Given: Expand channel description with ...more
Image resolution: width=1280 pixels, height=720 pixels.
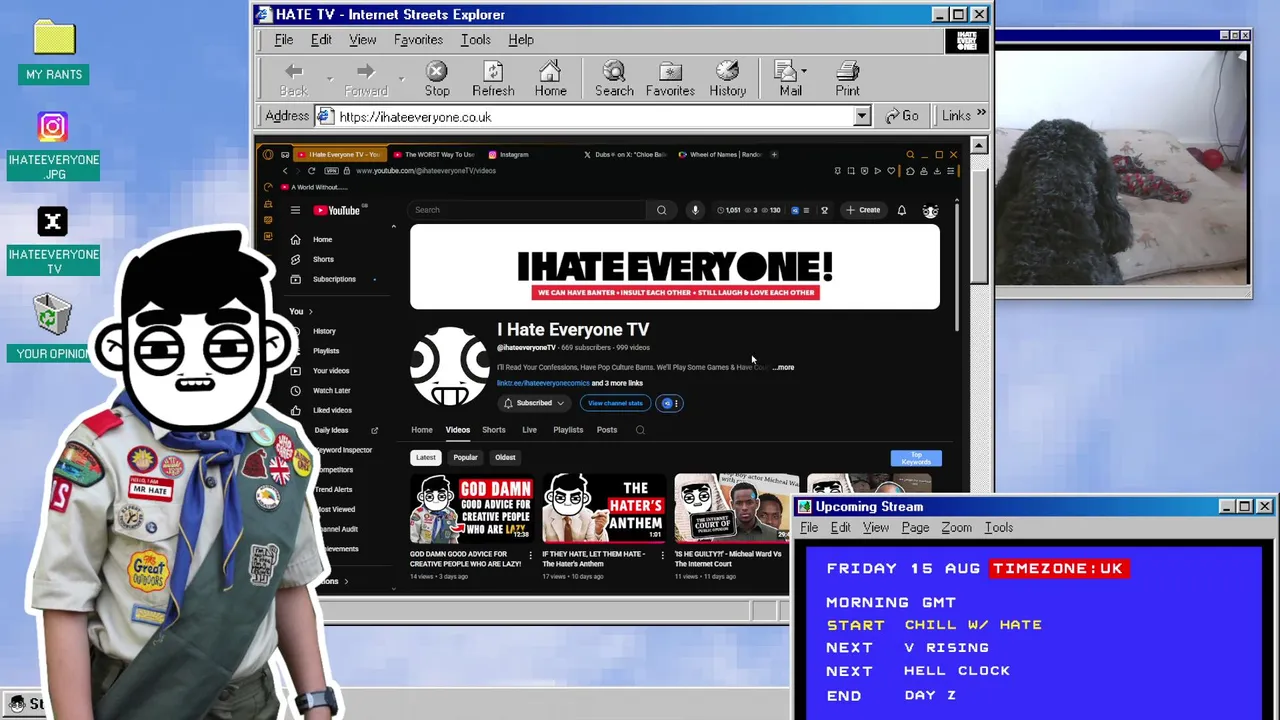Looking at the screenshot, I should 783,367.
